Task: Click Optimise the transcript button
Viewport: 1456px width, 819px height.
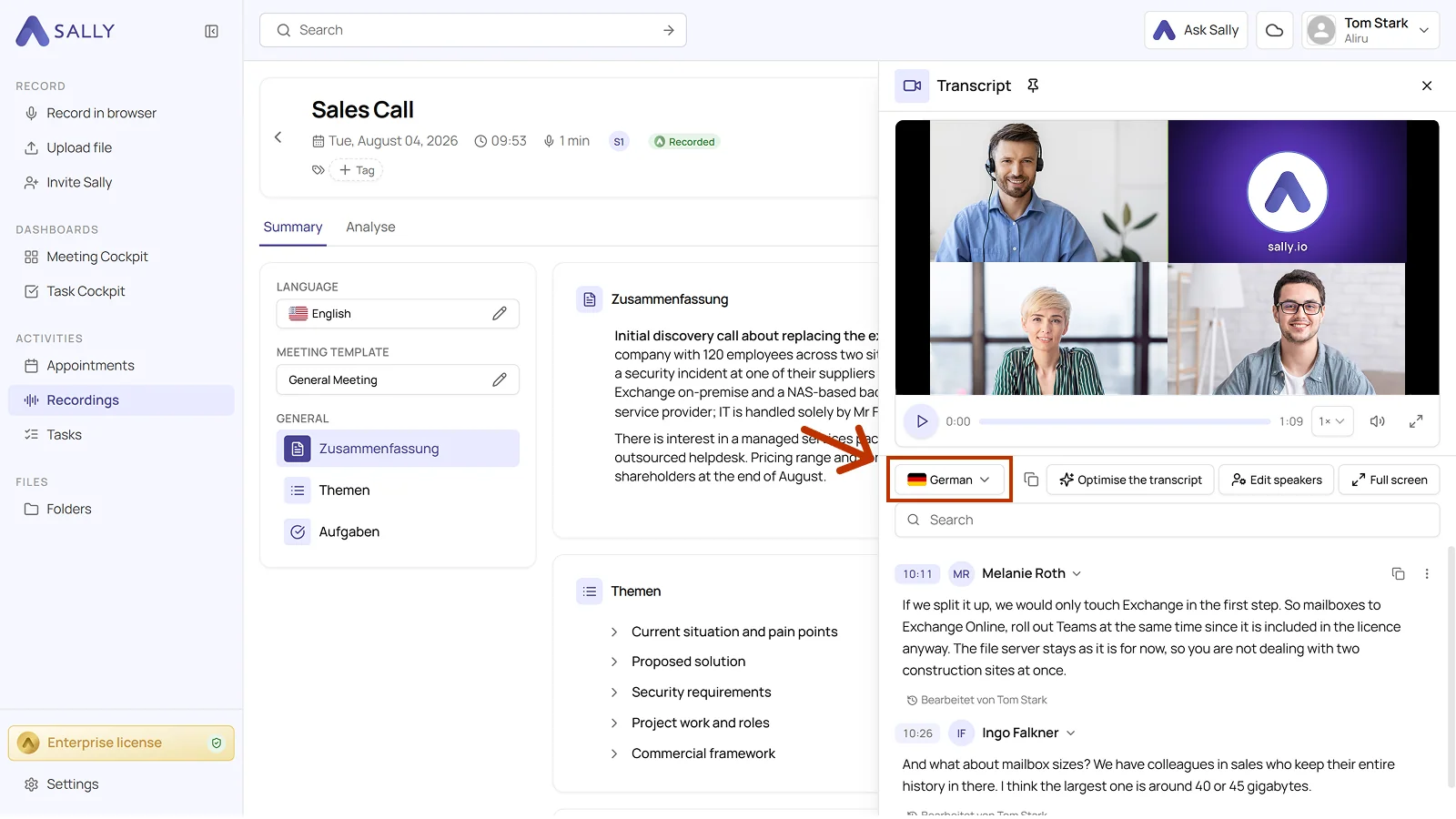Action: pyautogui.click(x=1130, y=480)
